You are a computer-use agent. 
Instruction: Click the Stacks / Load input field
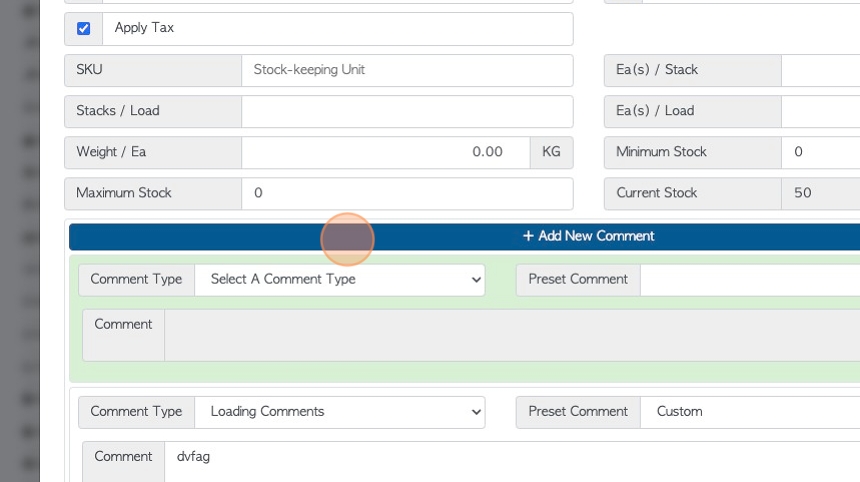(x=407, y=111)
